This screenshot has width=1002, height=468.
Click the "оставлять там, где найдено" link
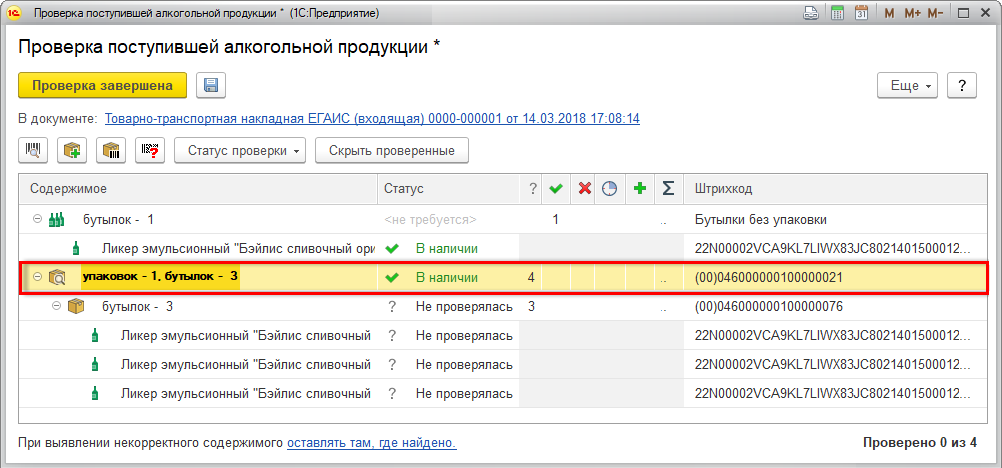372,442
